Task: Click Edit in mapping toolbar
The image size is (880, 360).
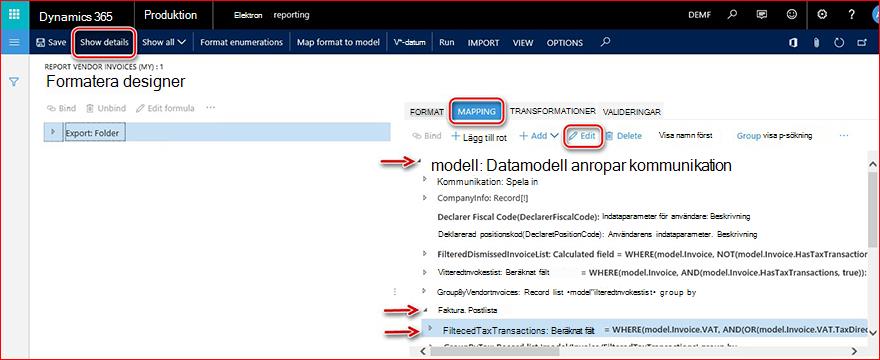Action: click(x=582, y=136)
